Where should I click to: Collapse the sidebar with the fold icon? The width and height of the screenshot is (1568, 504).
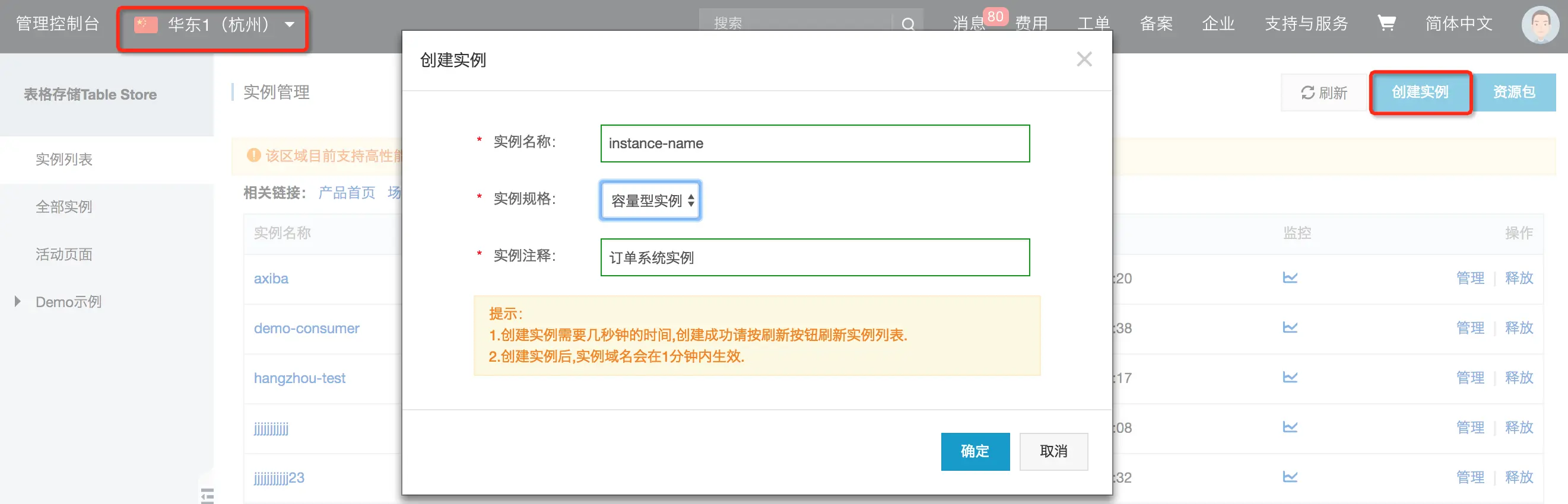point(207,496)
